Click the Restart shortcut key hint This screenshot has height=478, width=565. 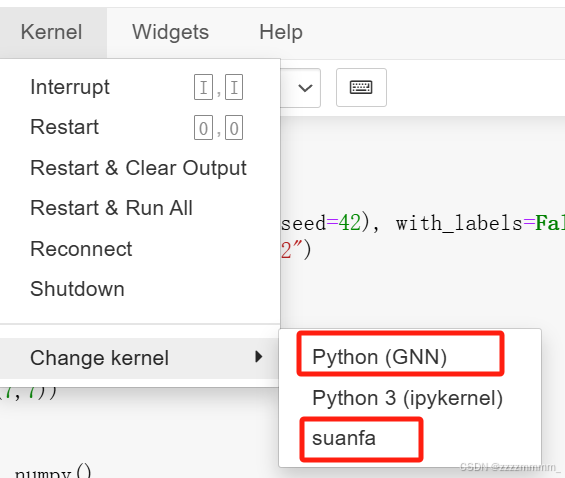coord(218,128)
